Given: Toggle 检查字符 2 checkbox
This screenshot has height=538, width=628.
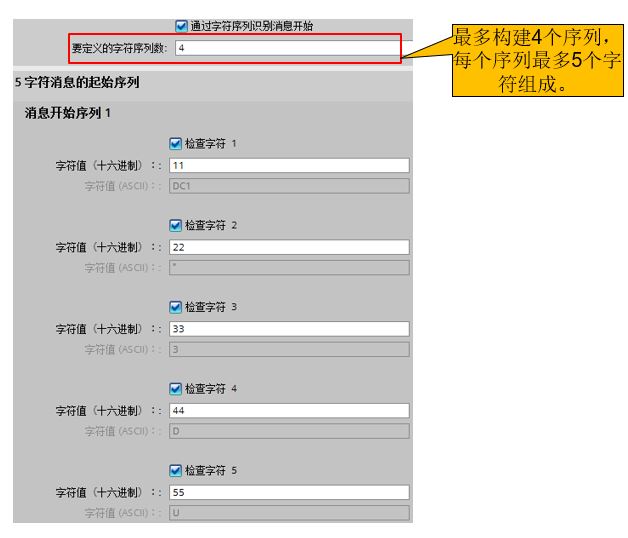Looking at the screenshot, I should (x=176, y=225).
